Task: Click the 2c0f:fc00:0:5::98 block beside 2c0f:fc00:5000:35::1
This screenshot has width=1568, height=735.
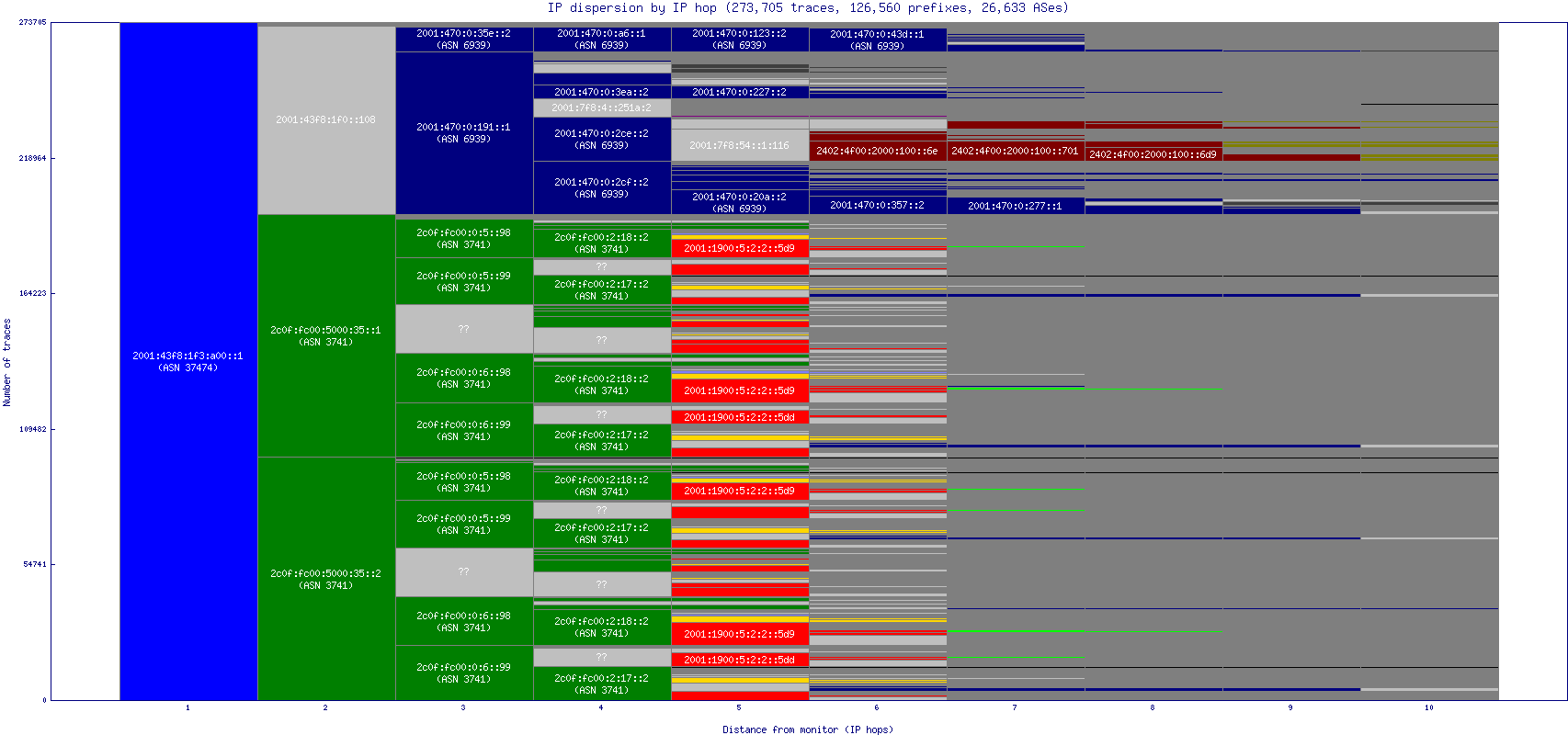Action: [464, 238]
